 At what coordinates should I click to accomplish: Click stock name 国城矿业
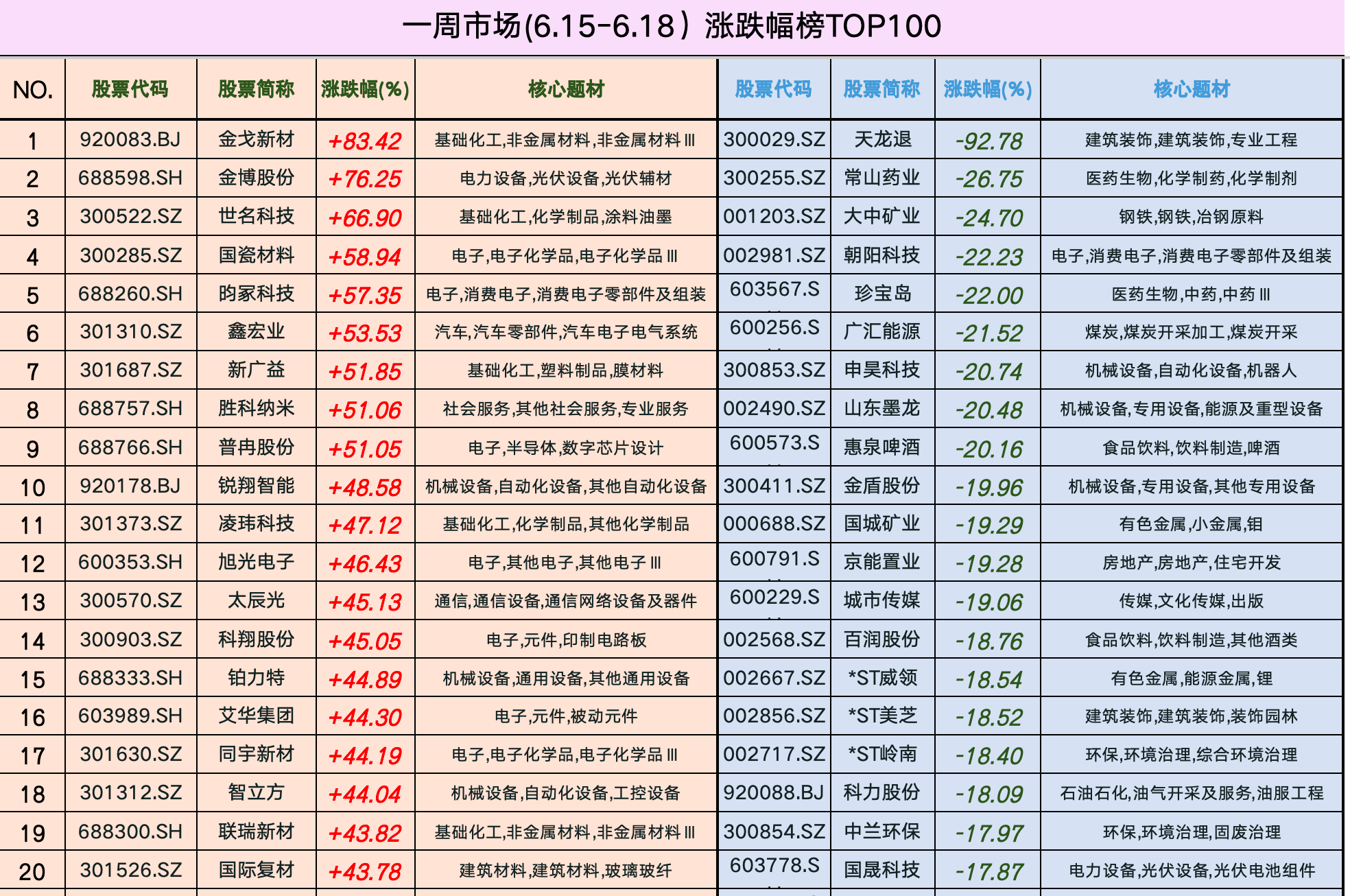point(882,523)
